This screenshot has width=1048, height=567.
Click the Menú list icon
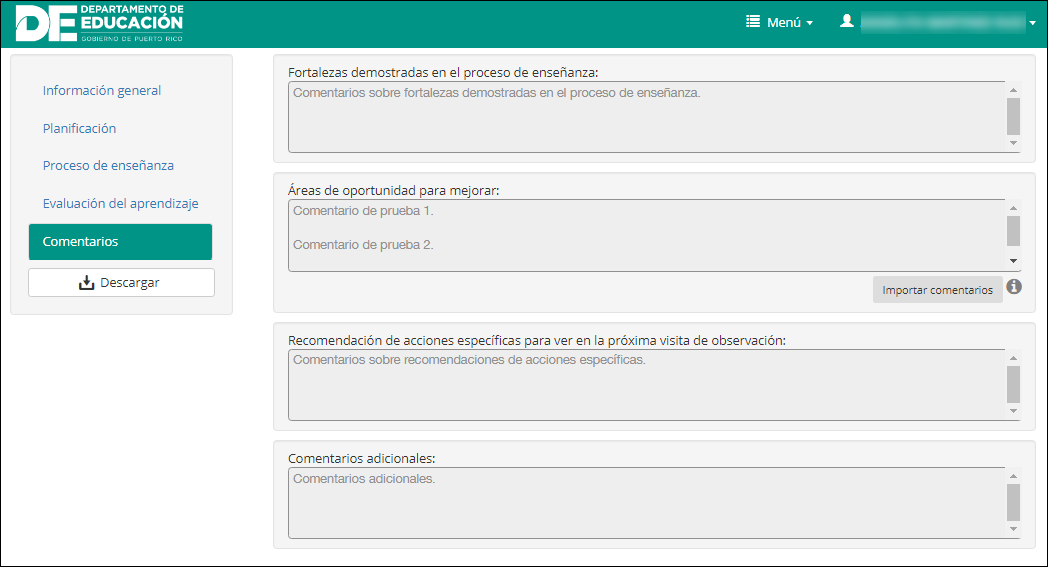[x=754, y=22]
